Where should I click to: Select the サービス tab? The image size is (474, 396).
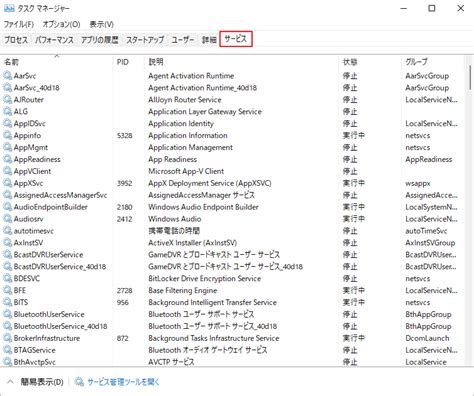click(236, 39)
